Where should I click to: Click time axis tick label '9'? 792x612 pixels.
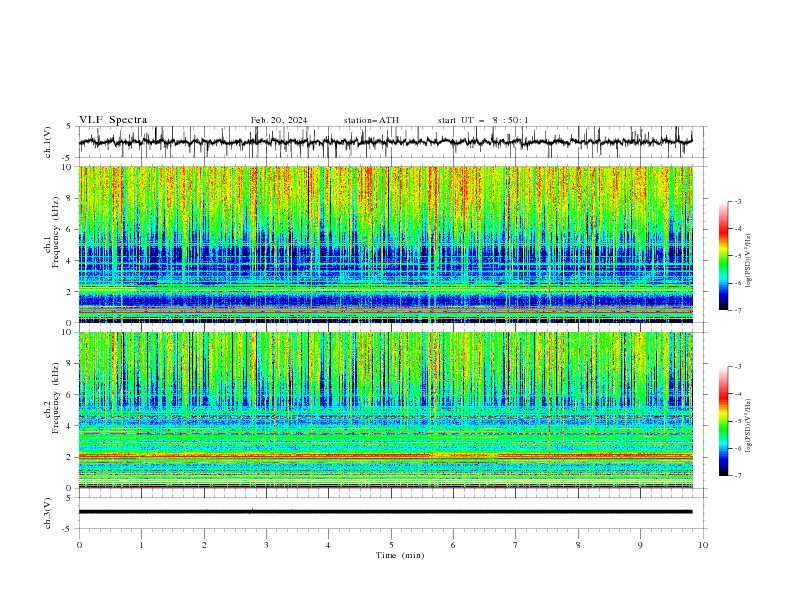point(640,545)
